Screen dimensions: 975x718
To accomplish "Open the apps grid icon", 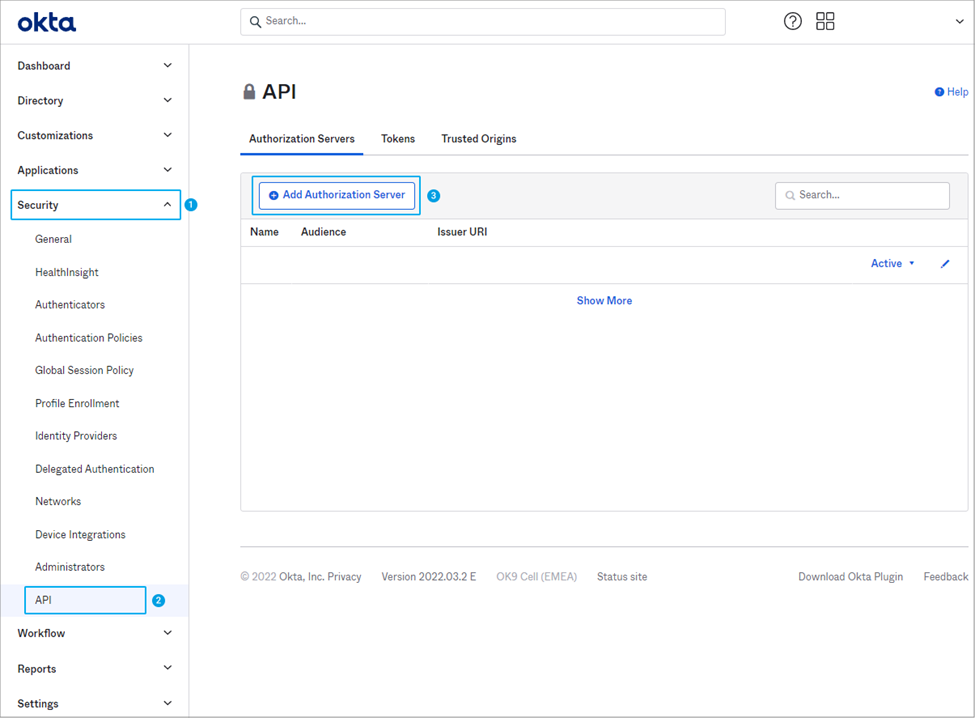I will tap(825, 21).
